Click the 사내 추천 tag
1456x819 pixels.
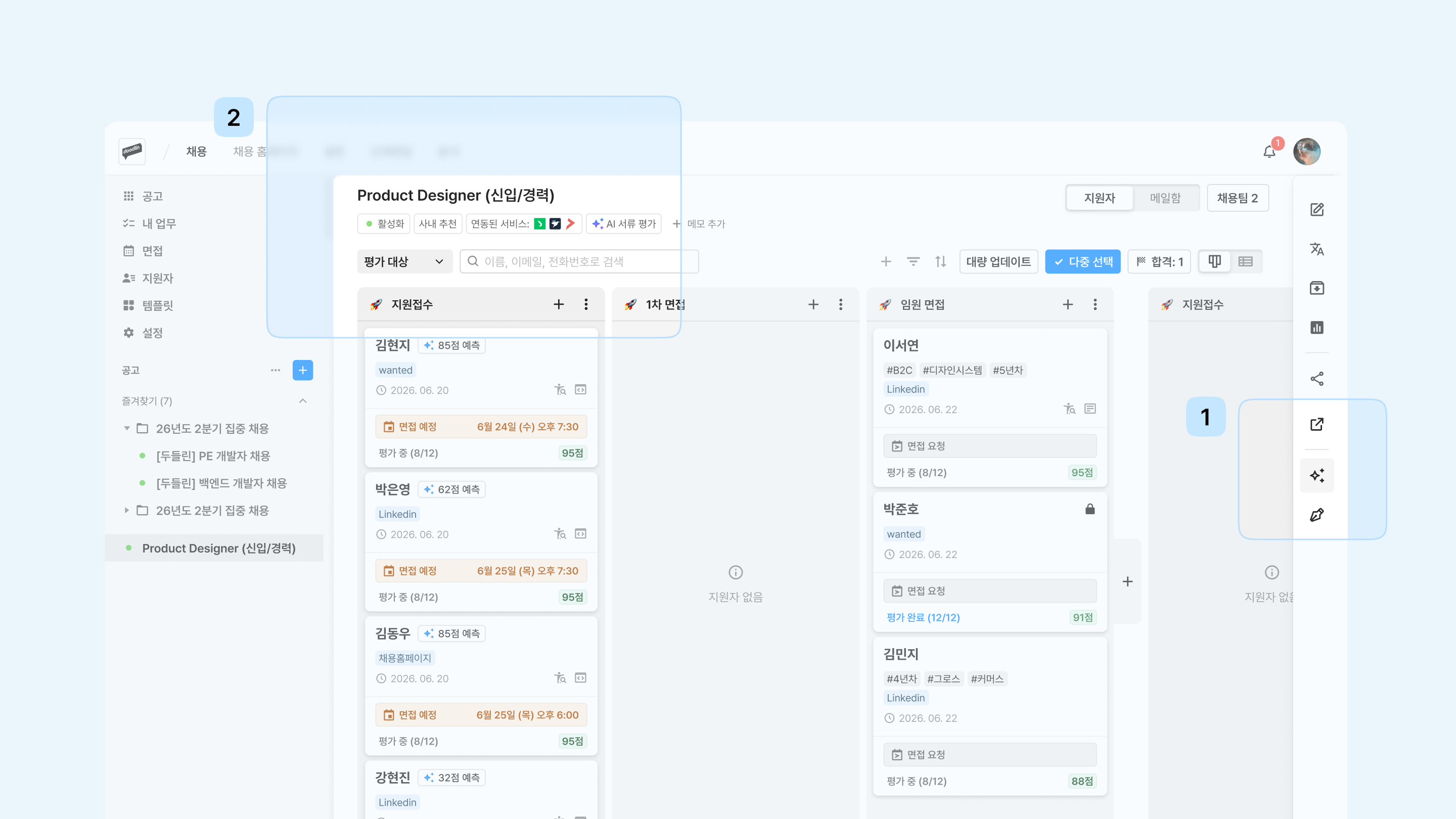coord(438,224)
